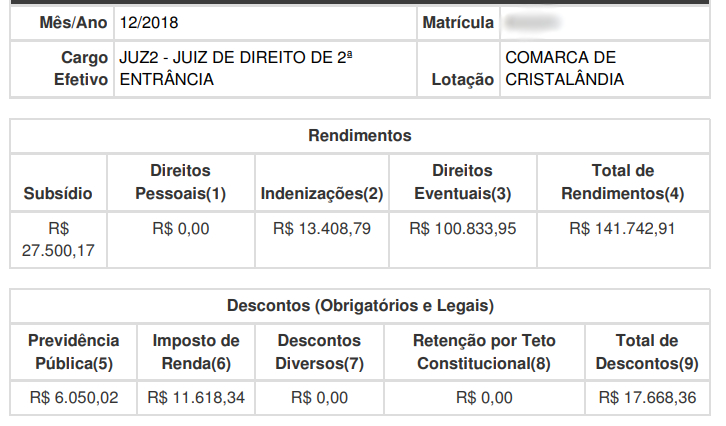
Task: Click the Rendimentos section header
Action: (360, 136)
